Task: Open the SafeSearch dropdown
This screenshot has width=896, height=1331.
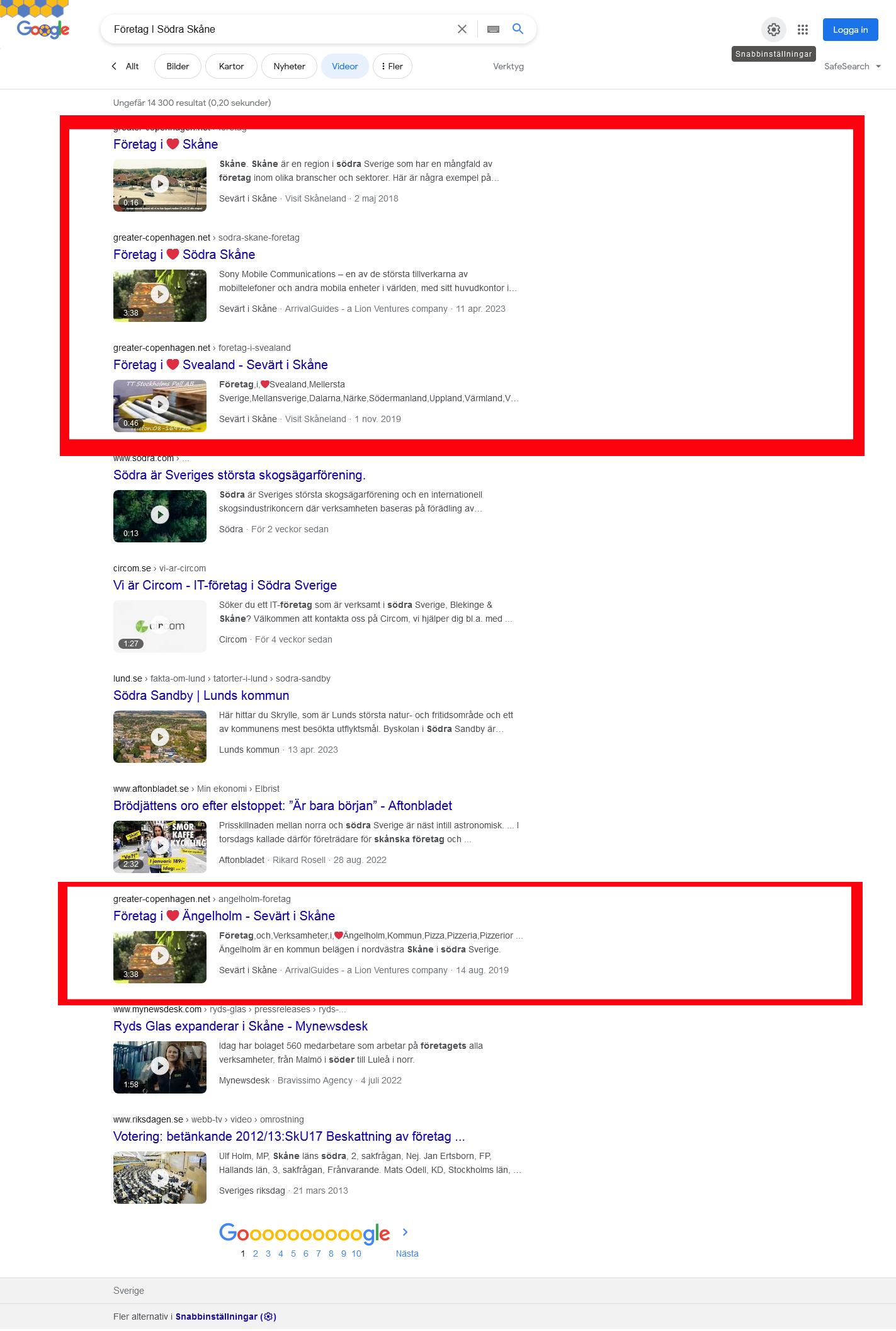Action: (853, 66)
